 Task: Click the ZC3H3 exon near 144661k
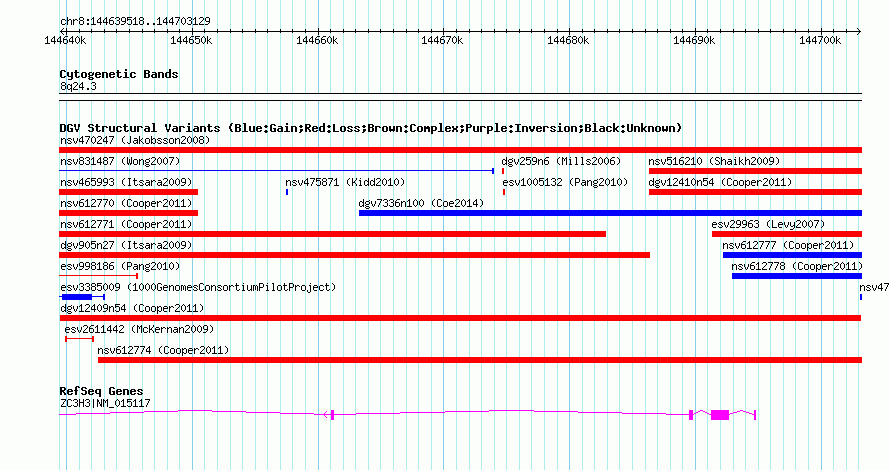tap(332, 415)
